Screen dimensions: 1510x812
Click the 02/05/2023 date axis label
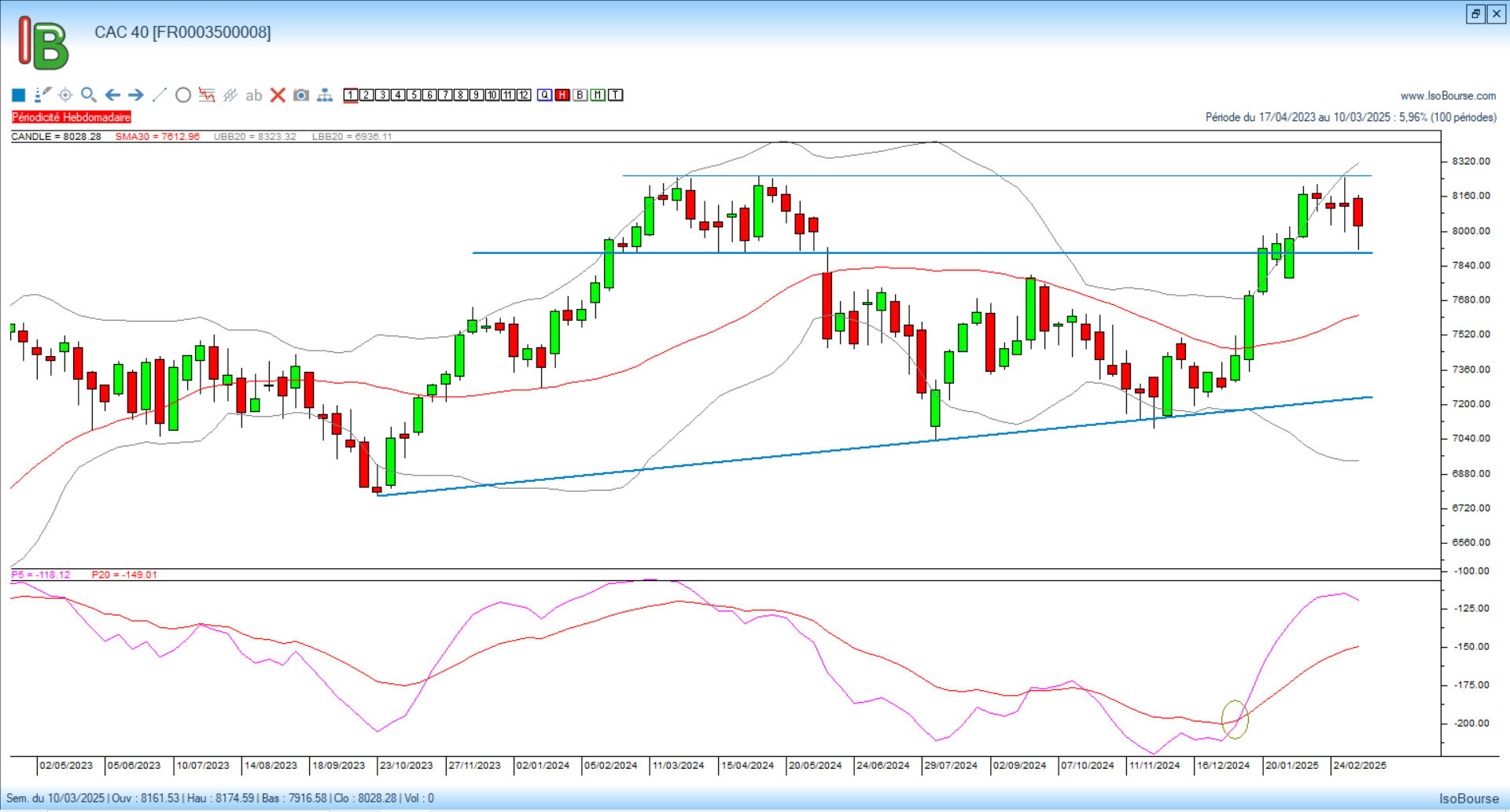pos(66,766)
